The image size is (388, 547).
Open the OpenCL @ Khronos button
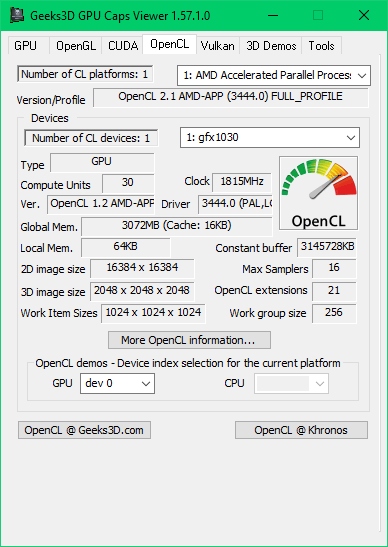[x=301, y=430]
